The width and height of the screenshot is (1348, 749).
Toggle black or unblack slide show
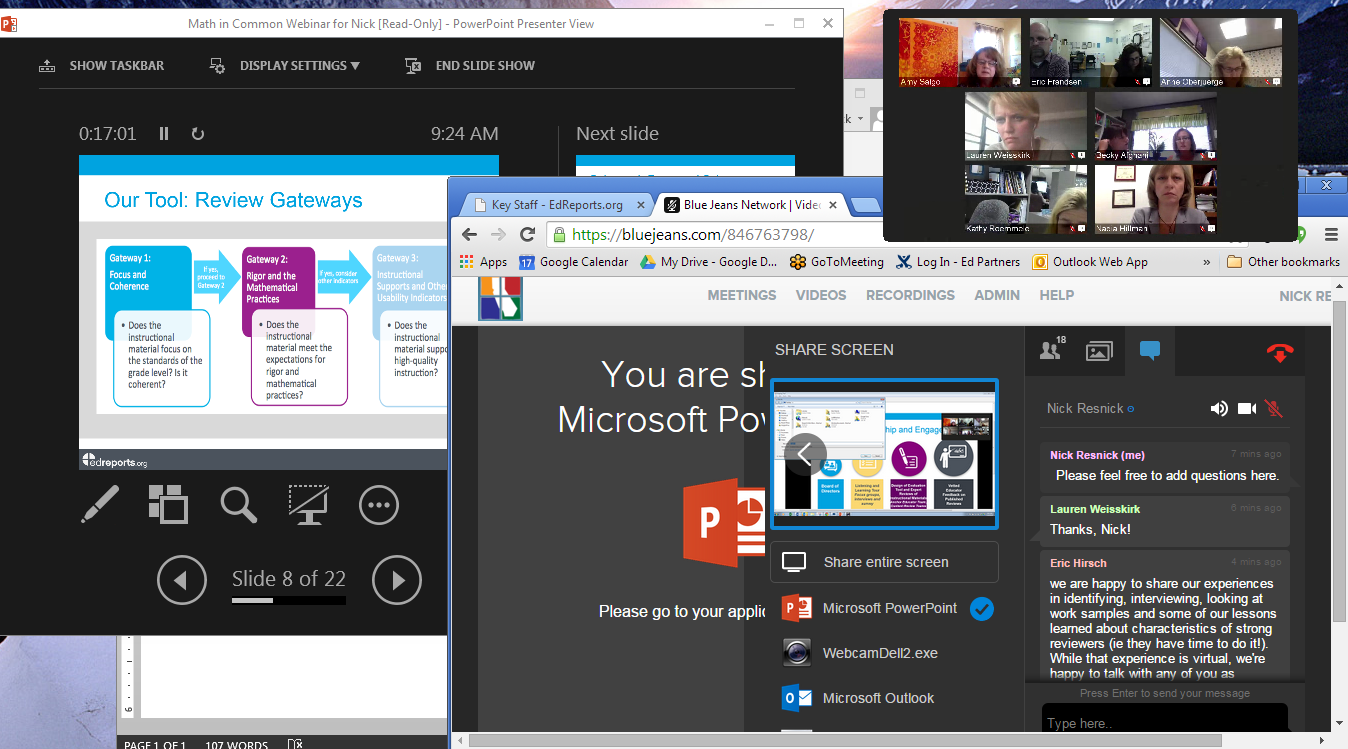[309, 505]
